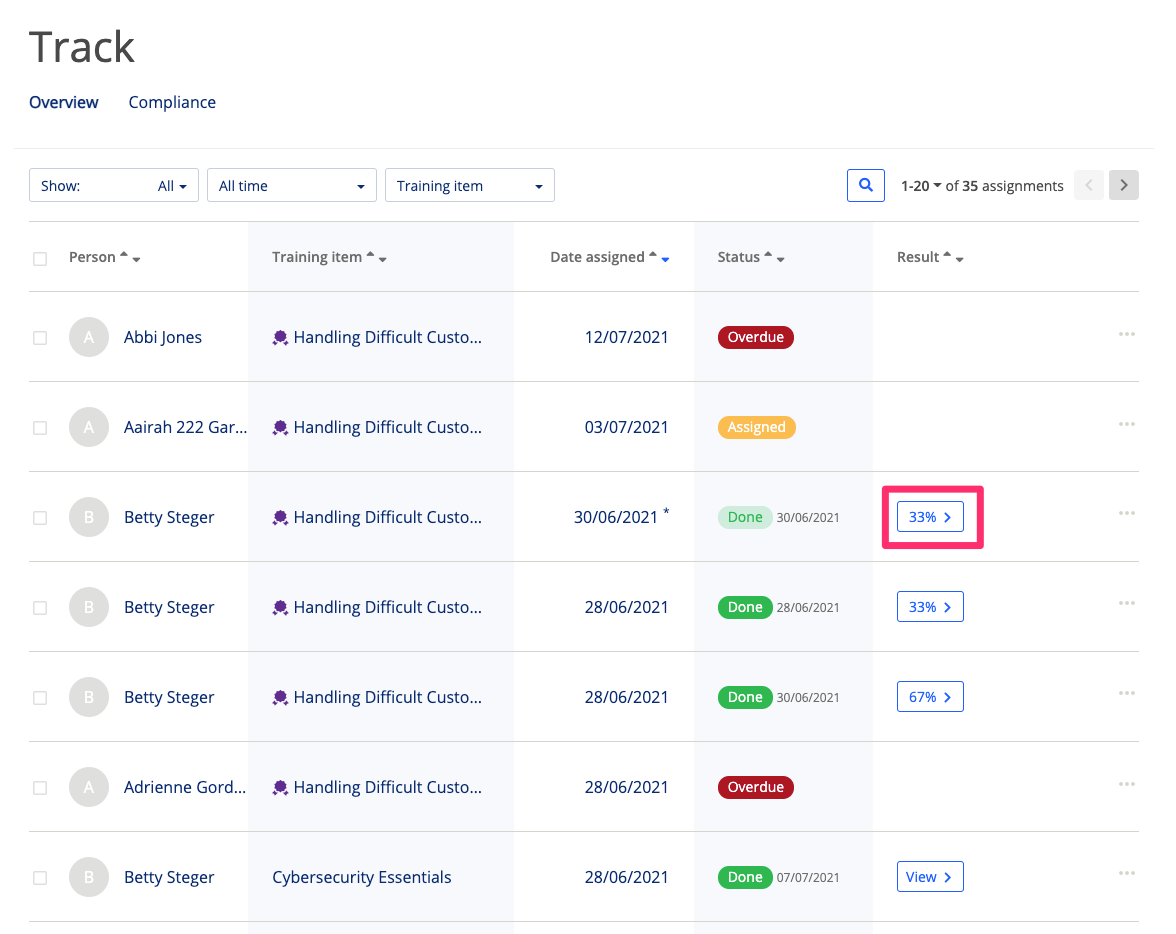Click the red Overdue badge for Abbi Jones
This screenshot has height=934, width=1176.
[755, 337]
